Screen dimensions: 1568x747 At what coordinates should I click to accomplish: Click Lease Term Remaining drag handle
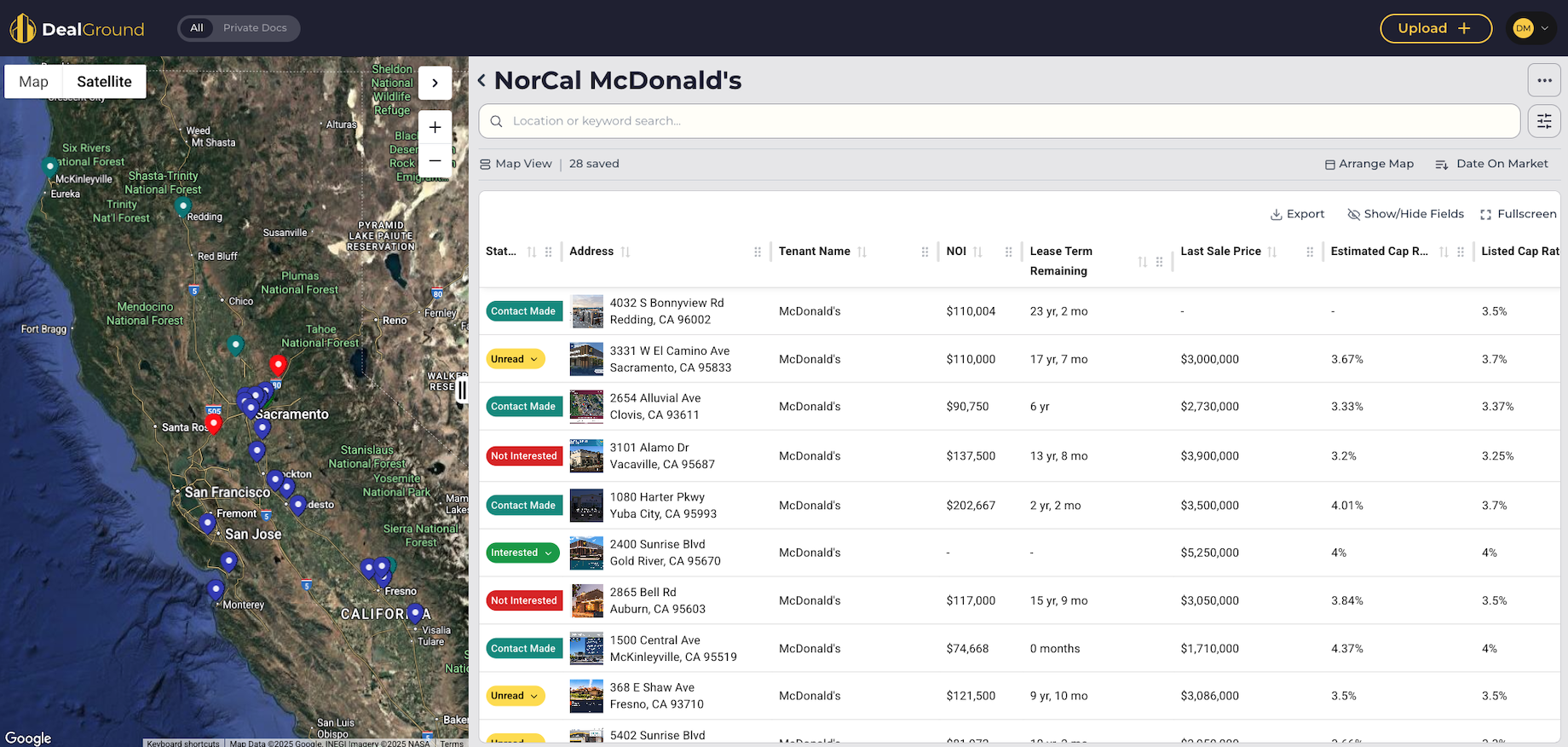1159,262
